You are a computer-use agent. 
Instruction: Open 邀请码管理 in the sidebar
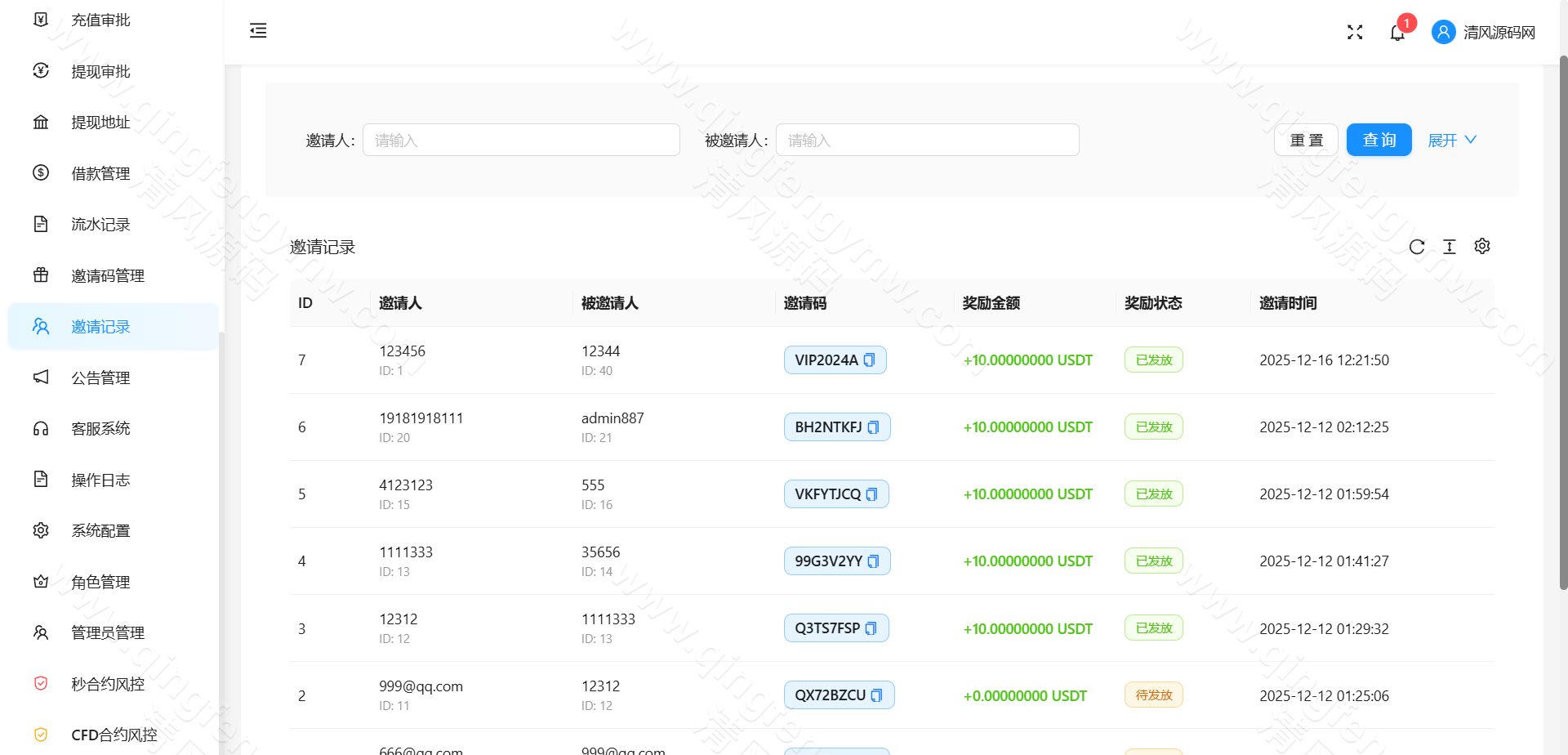coord(107,275)
